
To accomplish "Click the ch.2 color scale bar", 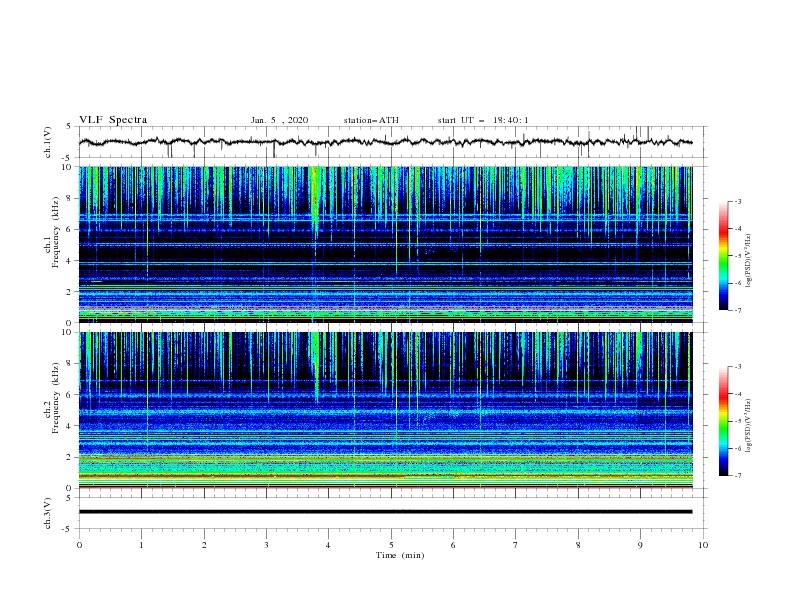I will click(723, 421).
